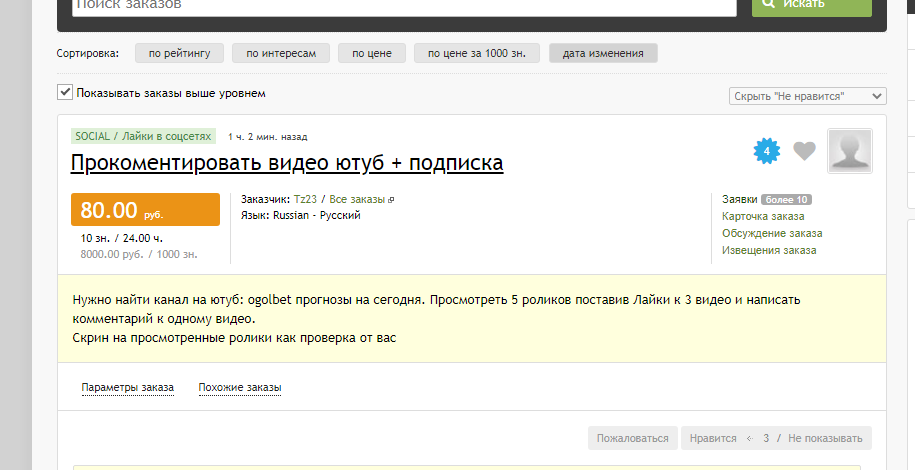Viewport: 915px width, 470px height.
Task: Open order title Прокоментировать видео ютуб + подписка
Action: click(x=287, y=162)
